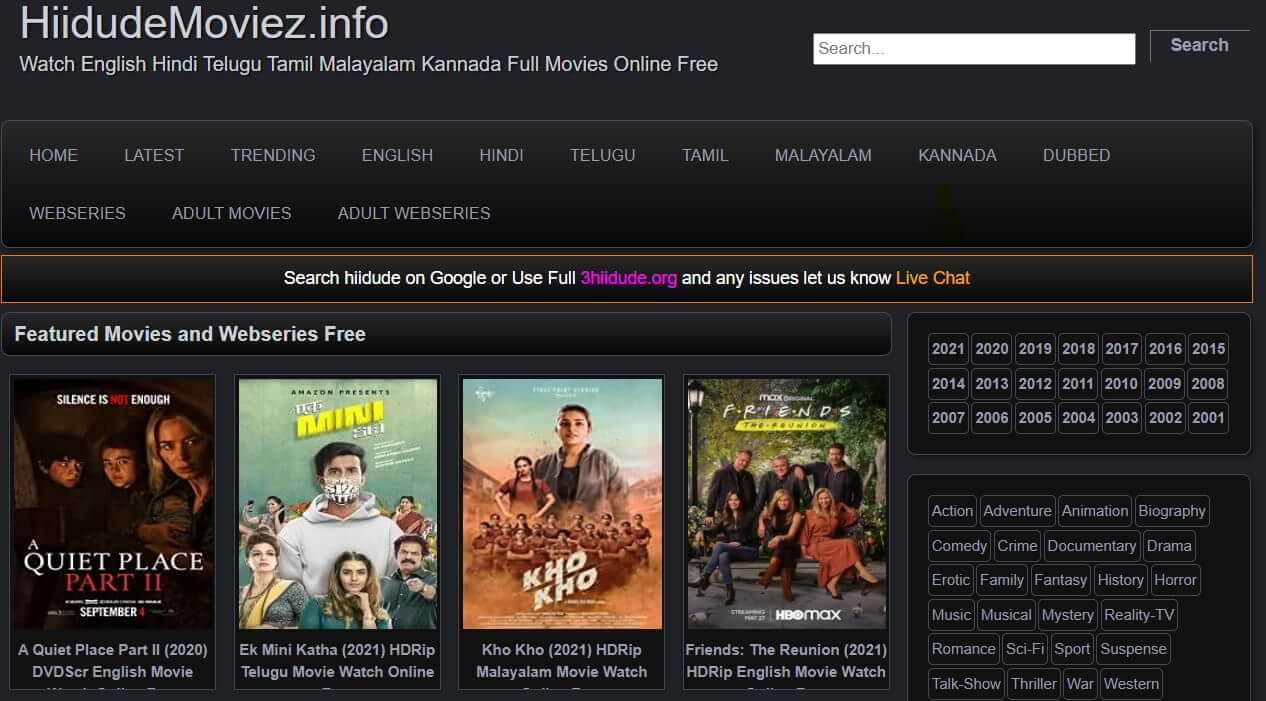Open the Comedy genre

pos(959,546)
